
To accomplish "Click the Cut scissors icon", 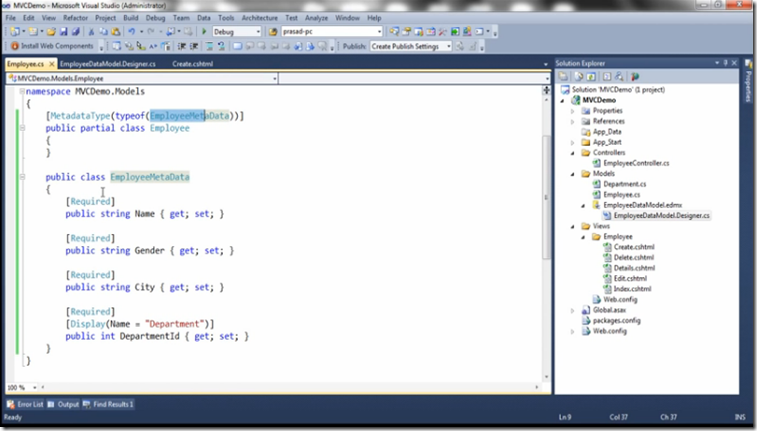I will coord(91,32).
